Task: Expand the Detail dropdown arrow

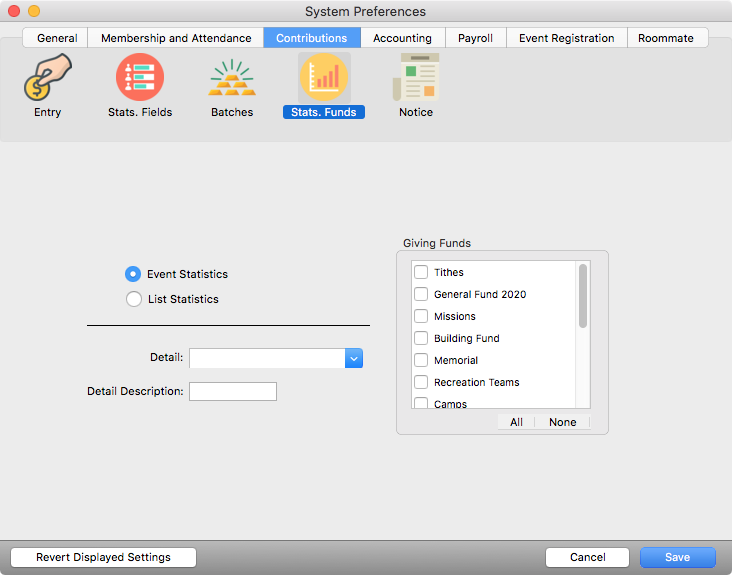Action: coord(354,358)
